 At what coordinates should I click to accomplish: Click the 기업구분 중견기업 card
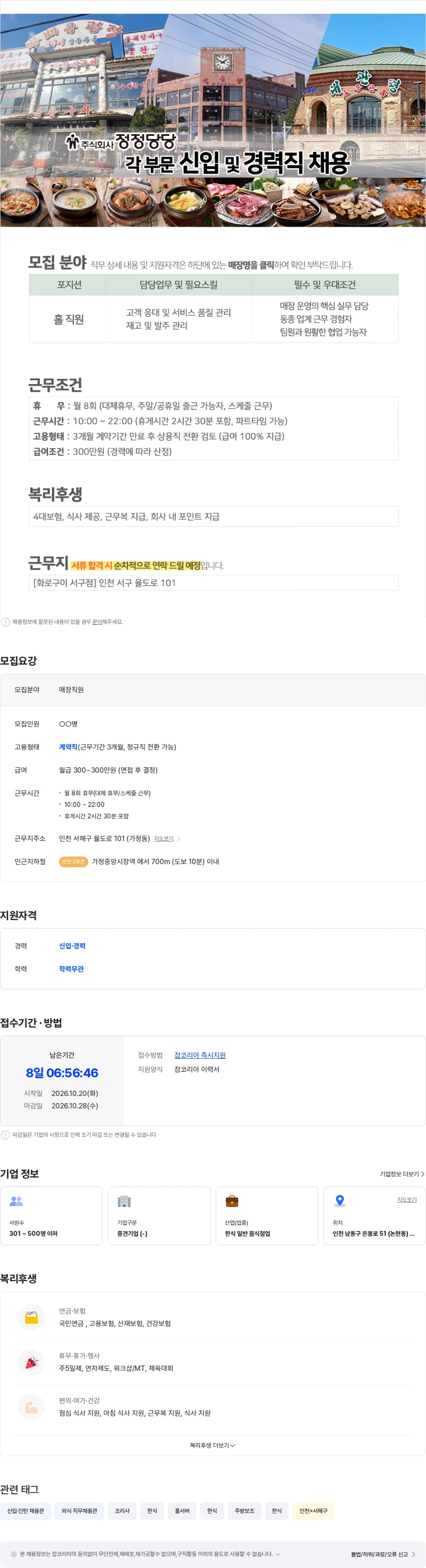coord(159,1215)
